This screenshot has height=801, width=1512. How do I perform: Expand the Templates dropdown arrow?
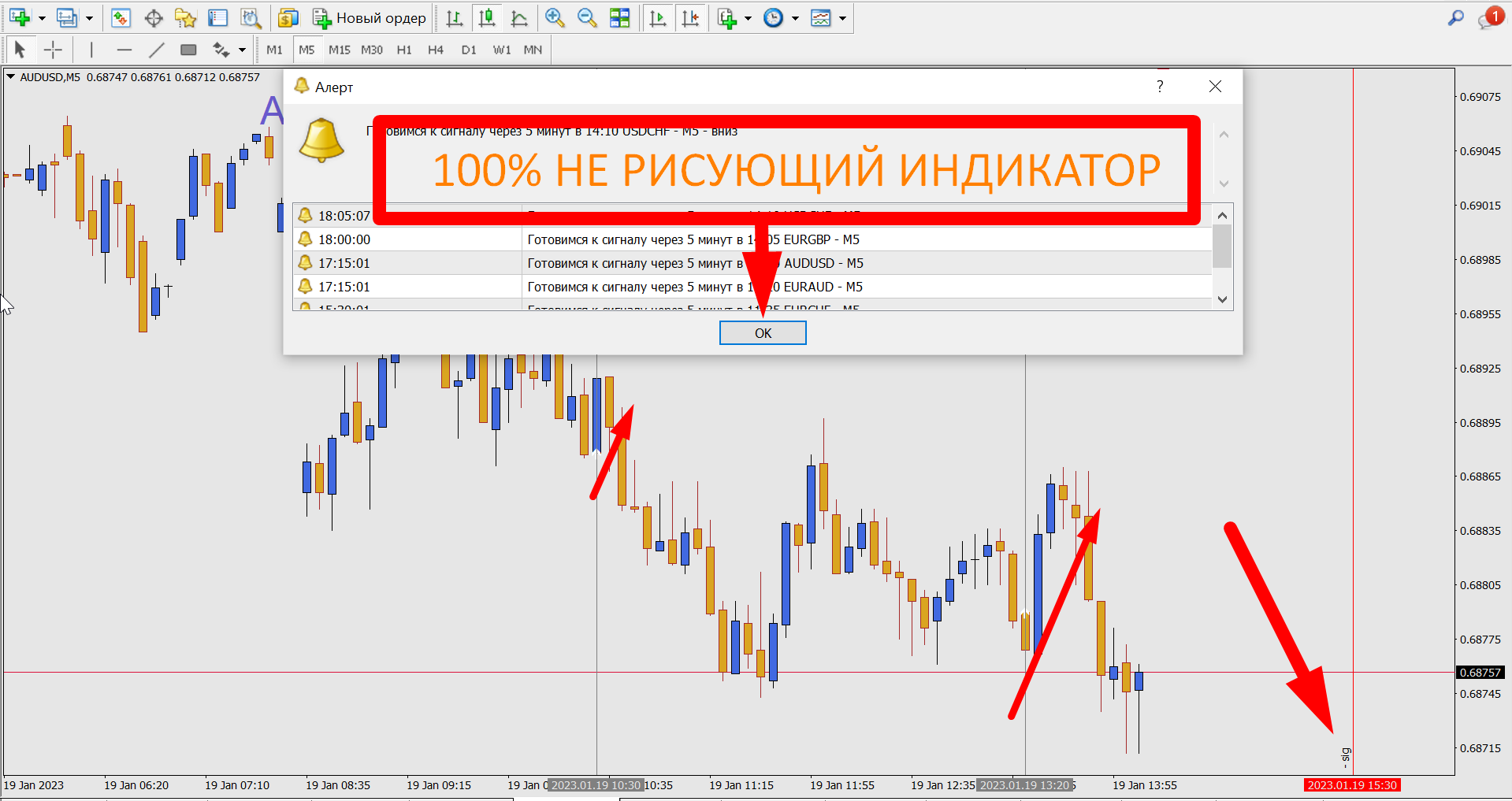pyautogui.click(x=842, y=18)
